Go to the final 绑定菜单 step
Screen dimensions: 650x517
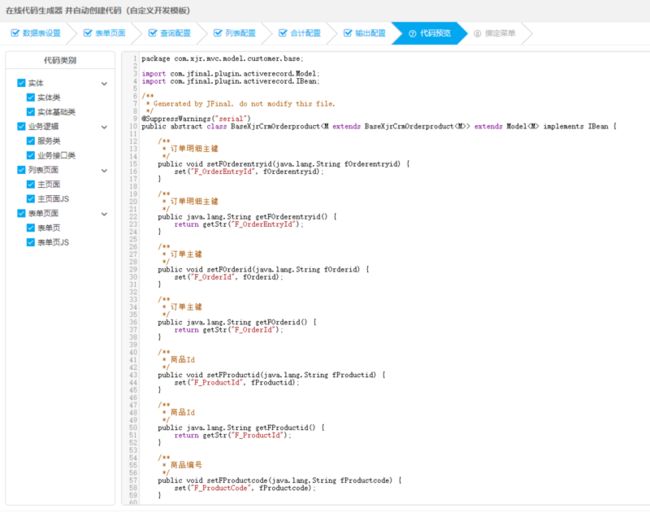[x=495, y=33]
